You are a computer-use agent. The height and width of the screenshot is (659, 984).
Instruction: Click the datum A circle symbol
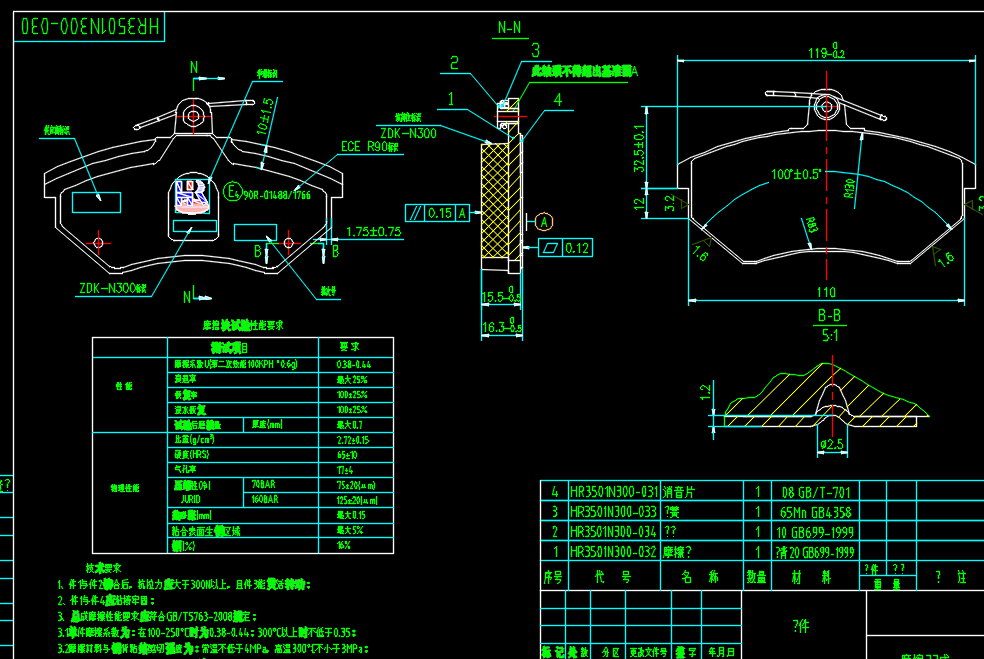(543, 221)
